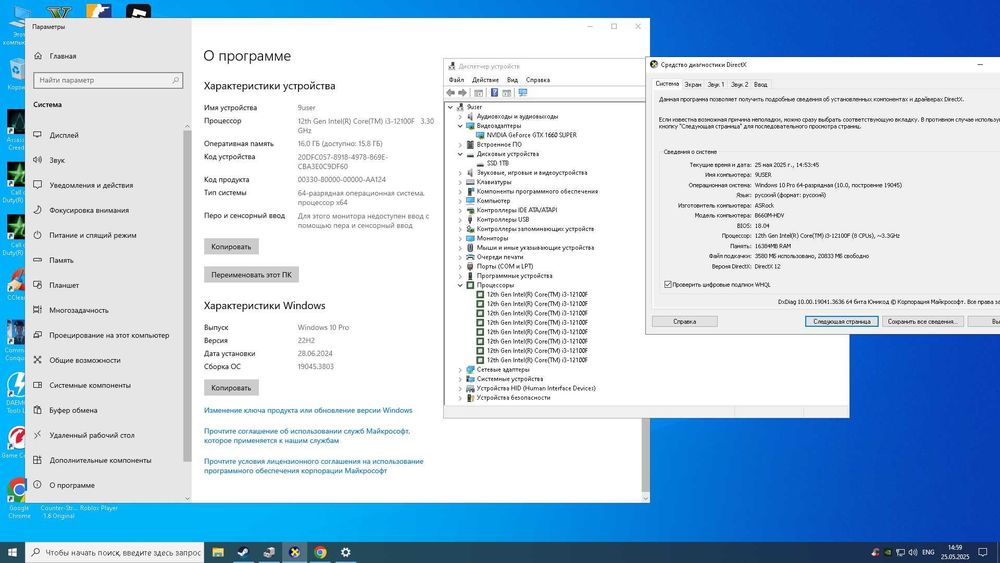Expand Аудиовходы и аудиовыходы node
This screenshot has height=563, width=1000.
460,117
